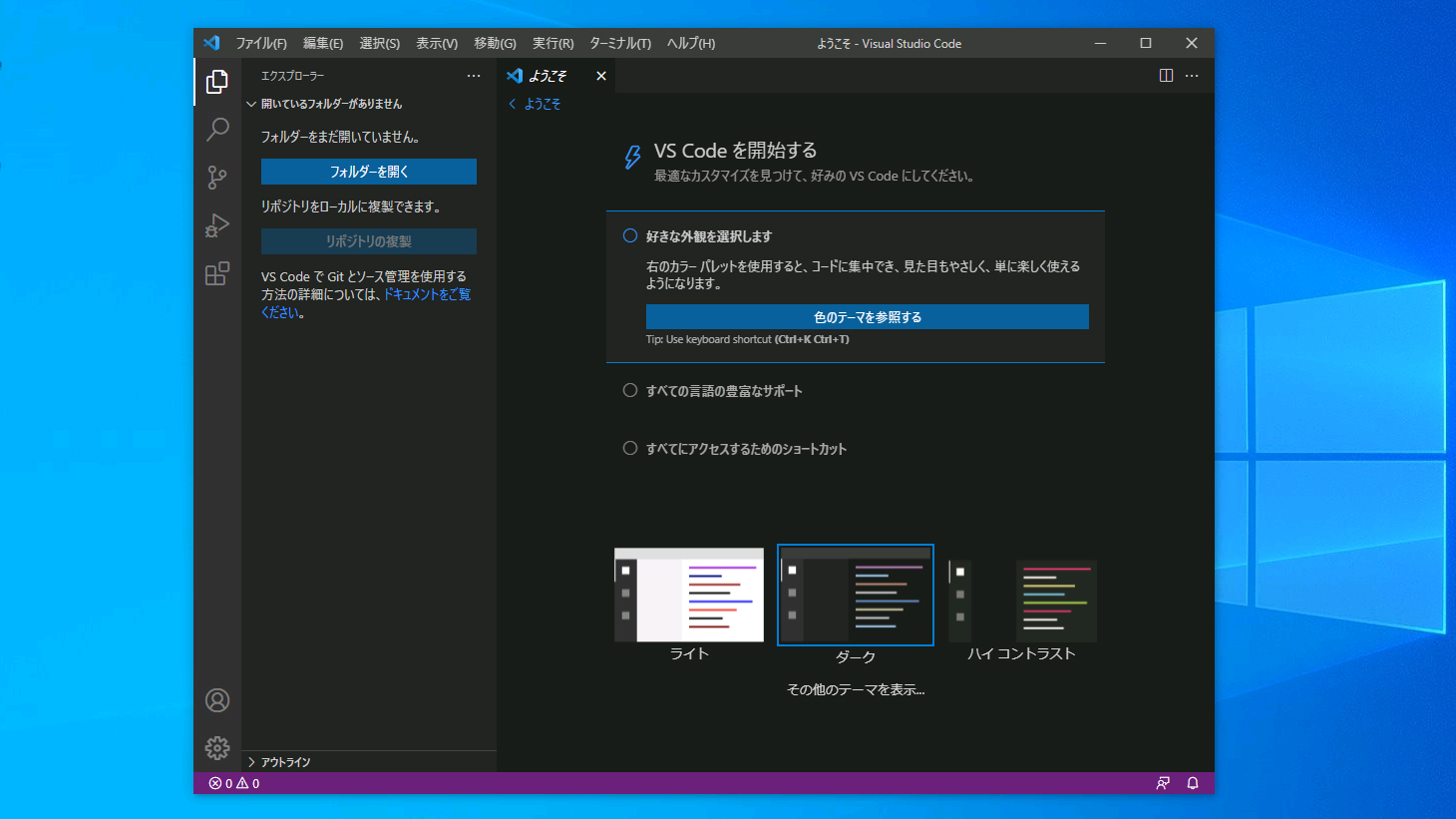This screenshot has height=819, width=1456.
Task: Choose the ダーク theme thumbnail
Action: click(x=856, y=595)
